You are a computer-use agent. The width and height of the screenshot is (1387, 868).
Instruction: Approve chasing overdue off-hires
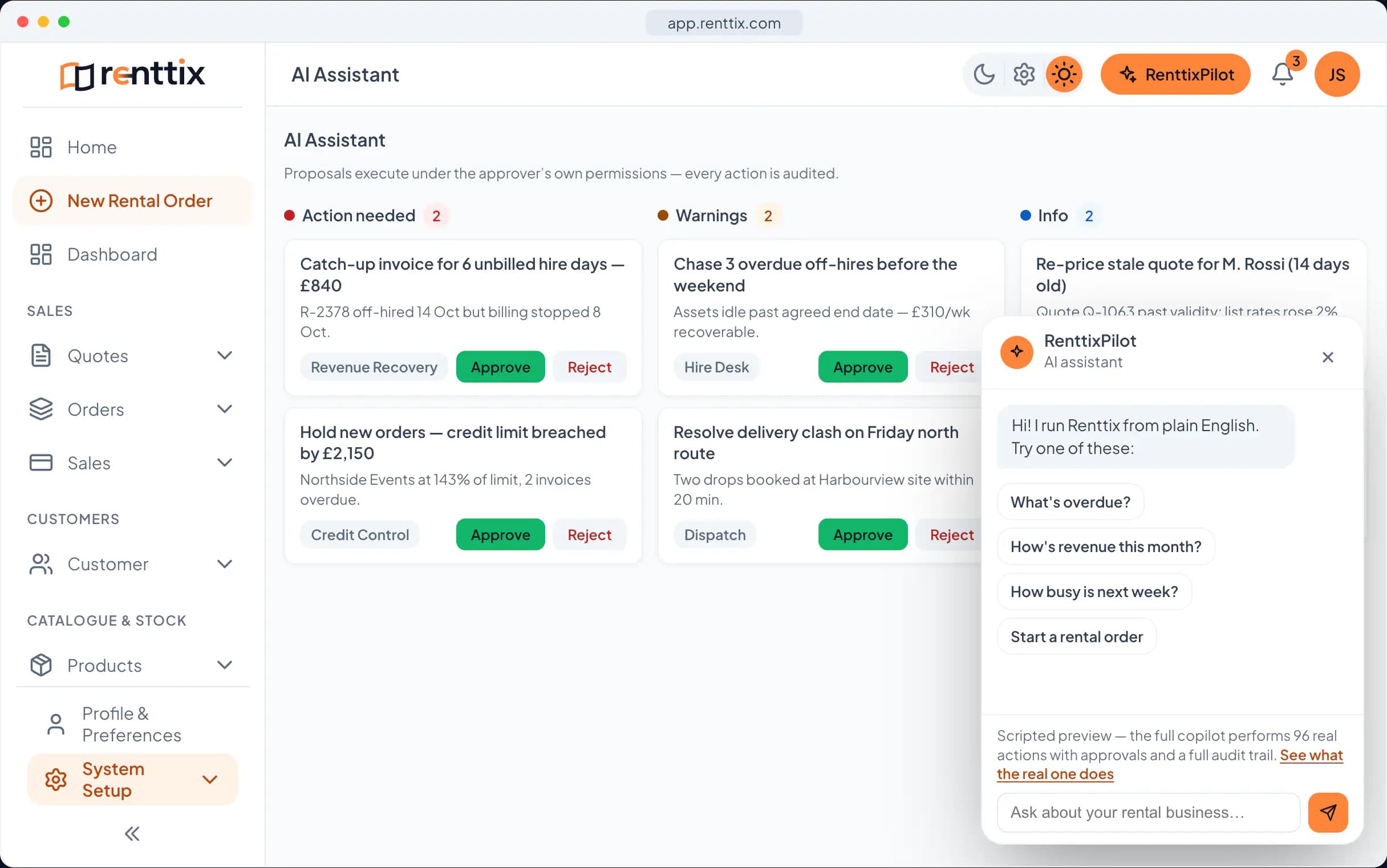pos(862,367)
